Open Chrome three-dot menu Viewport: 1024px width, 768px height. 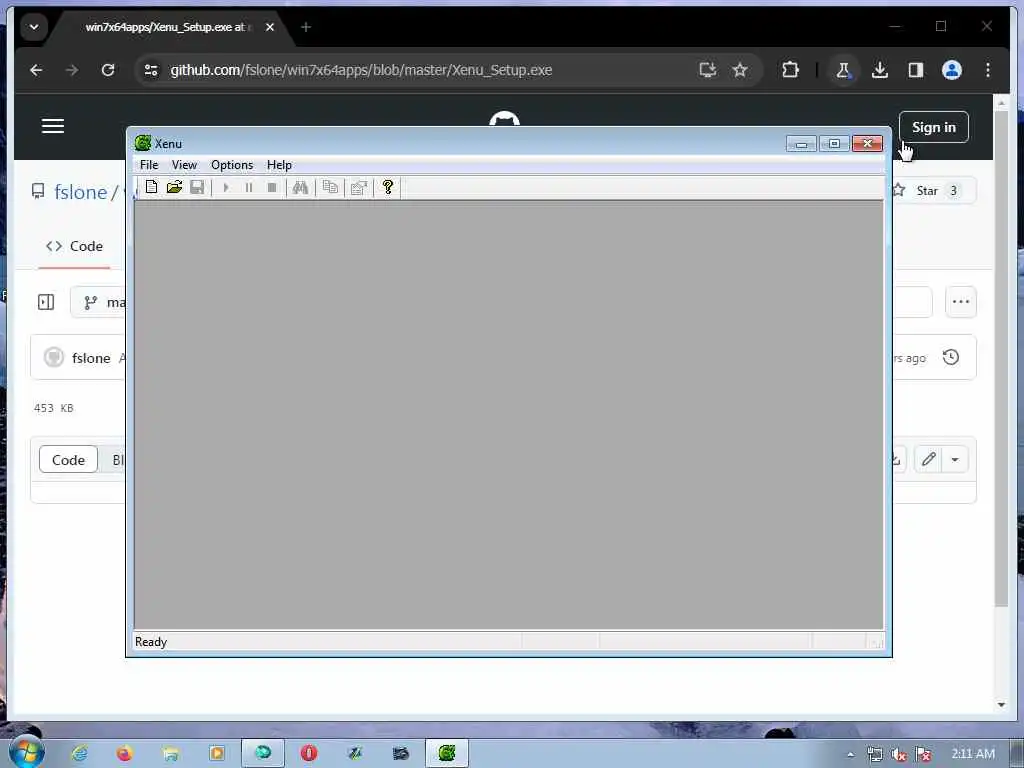(987, 70)
